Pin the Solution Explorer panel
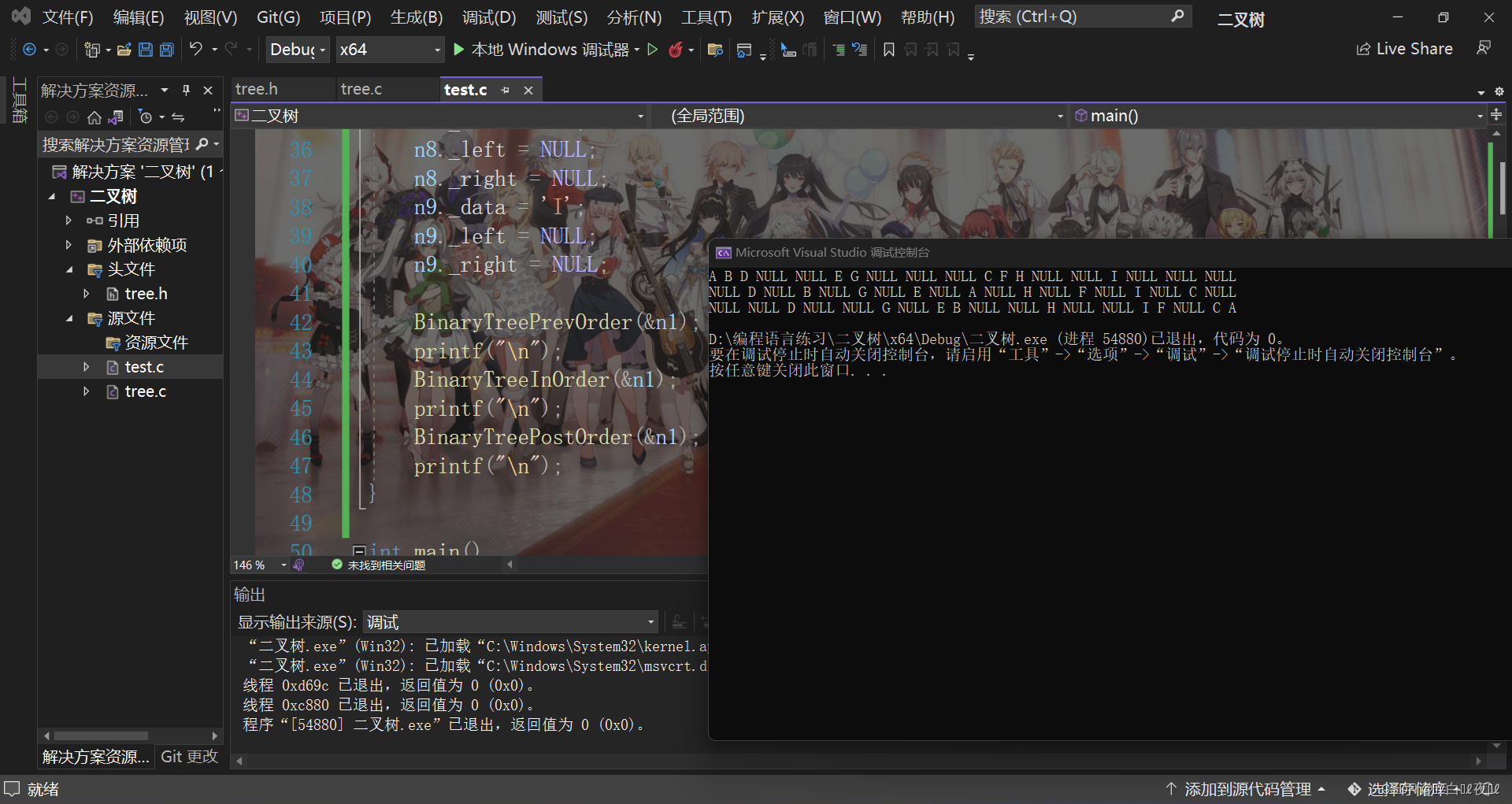This screenshot has width=1512, height=804. tap(187, 91)
